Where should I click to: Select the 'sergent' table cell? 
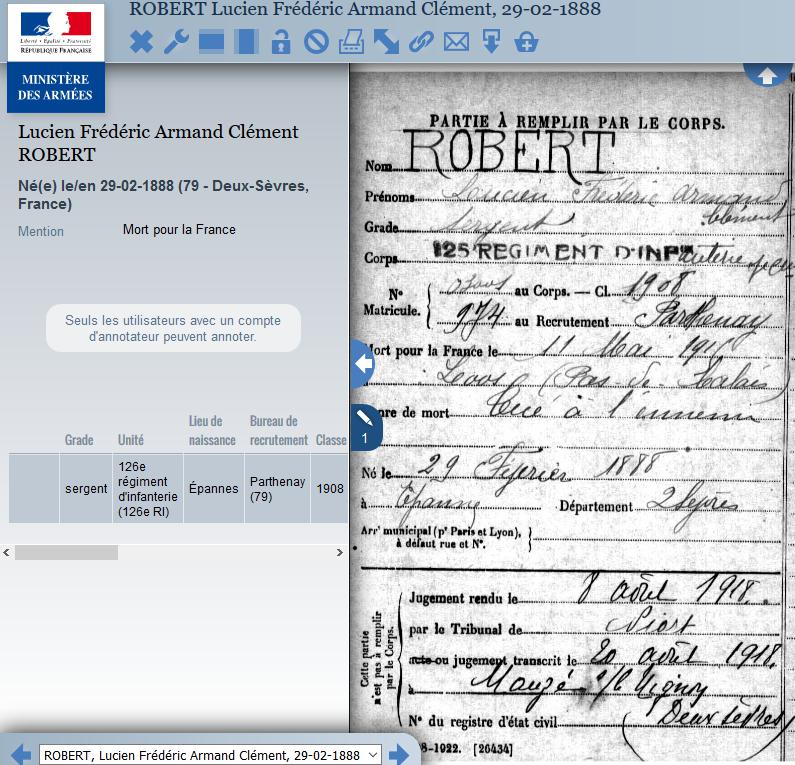tap(86, 488)
